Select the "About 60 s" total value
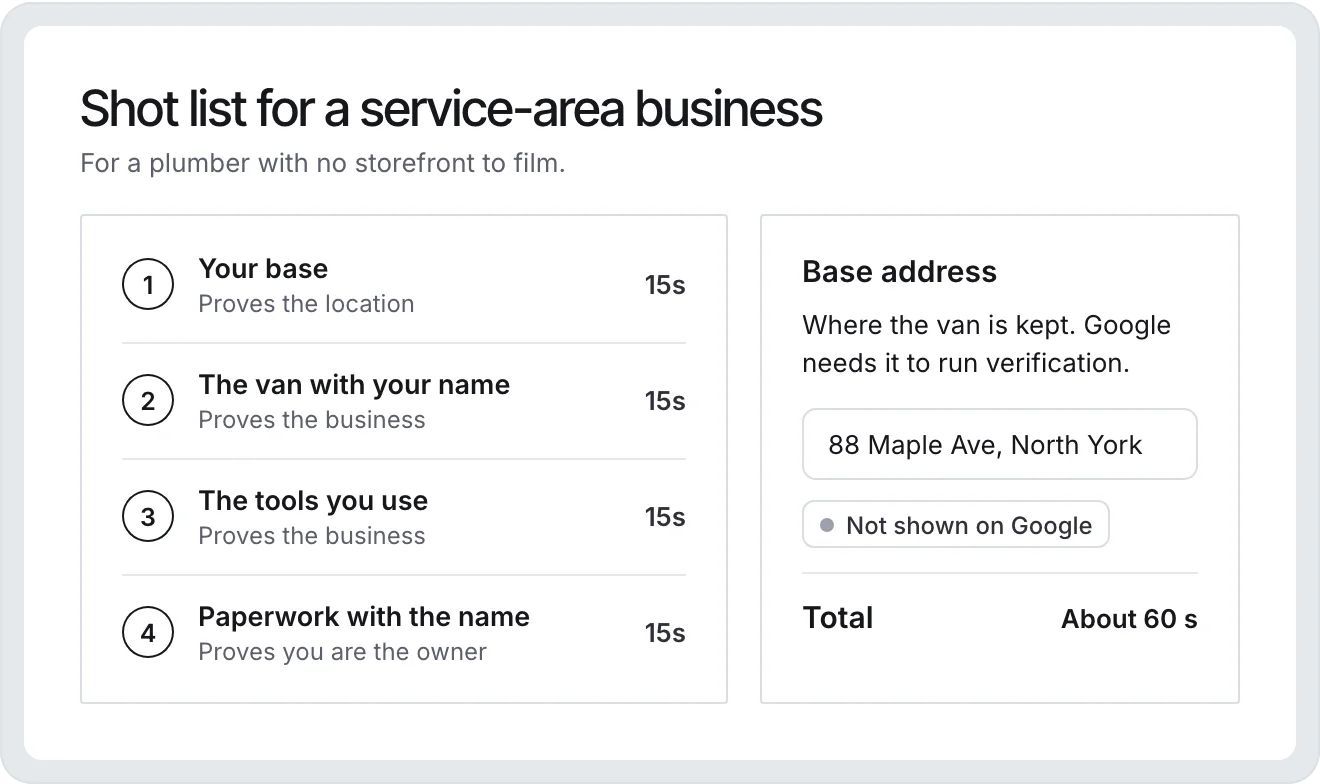 point(1129,619)
